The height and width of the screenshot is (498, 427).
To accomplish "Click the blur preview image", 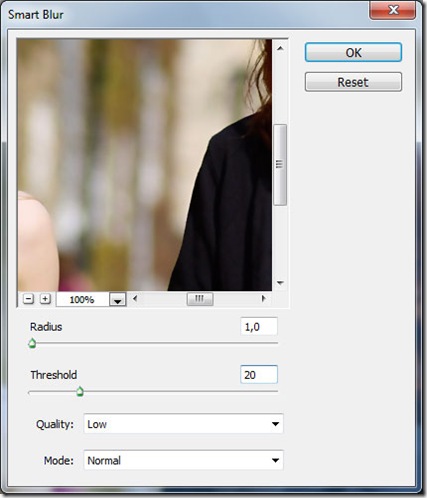I will [145, 165].
